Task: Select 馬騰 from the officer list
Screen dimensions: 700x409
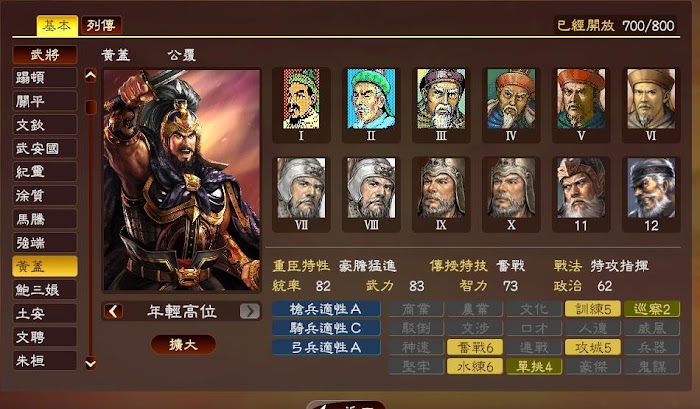Action: [x=45, y=219]
